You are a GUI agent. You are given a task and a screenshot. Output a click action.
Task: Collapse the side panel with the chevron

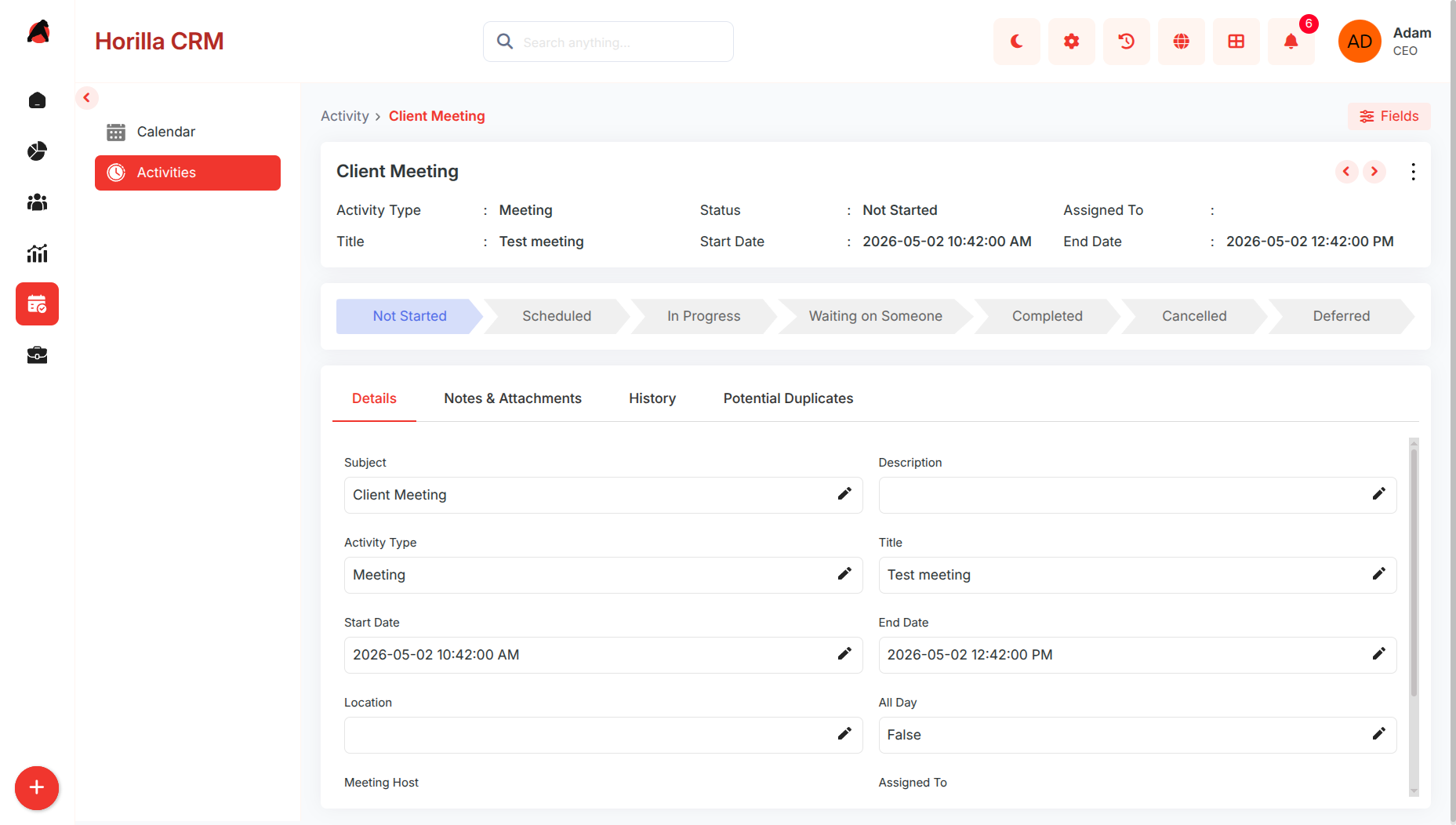[86, 98]
